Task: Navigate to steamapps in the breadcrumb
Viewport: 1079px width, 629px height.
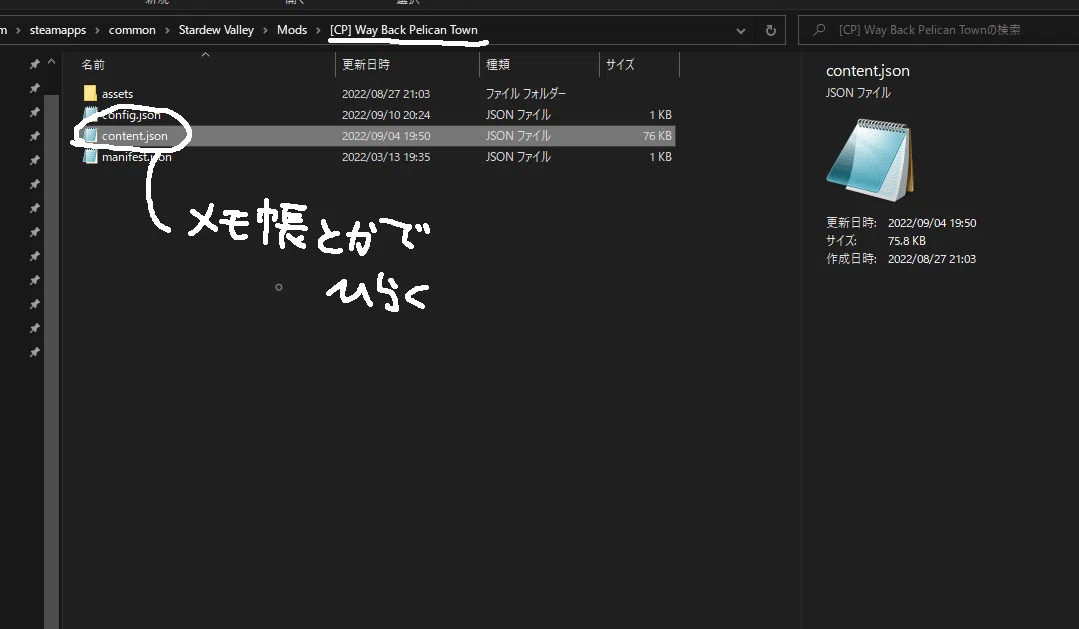Action: (58, 30)
